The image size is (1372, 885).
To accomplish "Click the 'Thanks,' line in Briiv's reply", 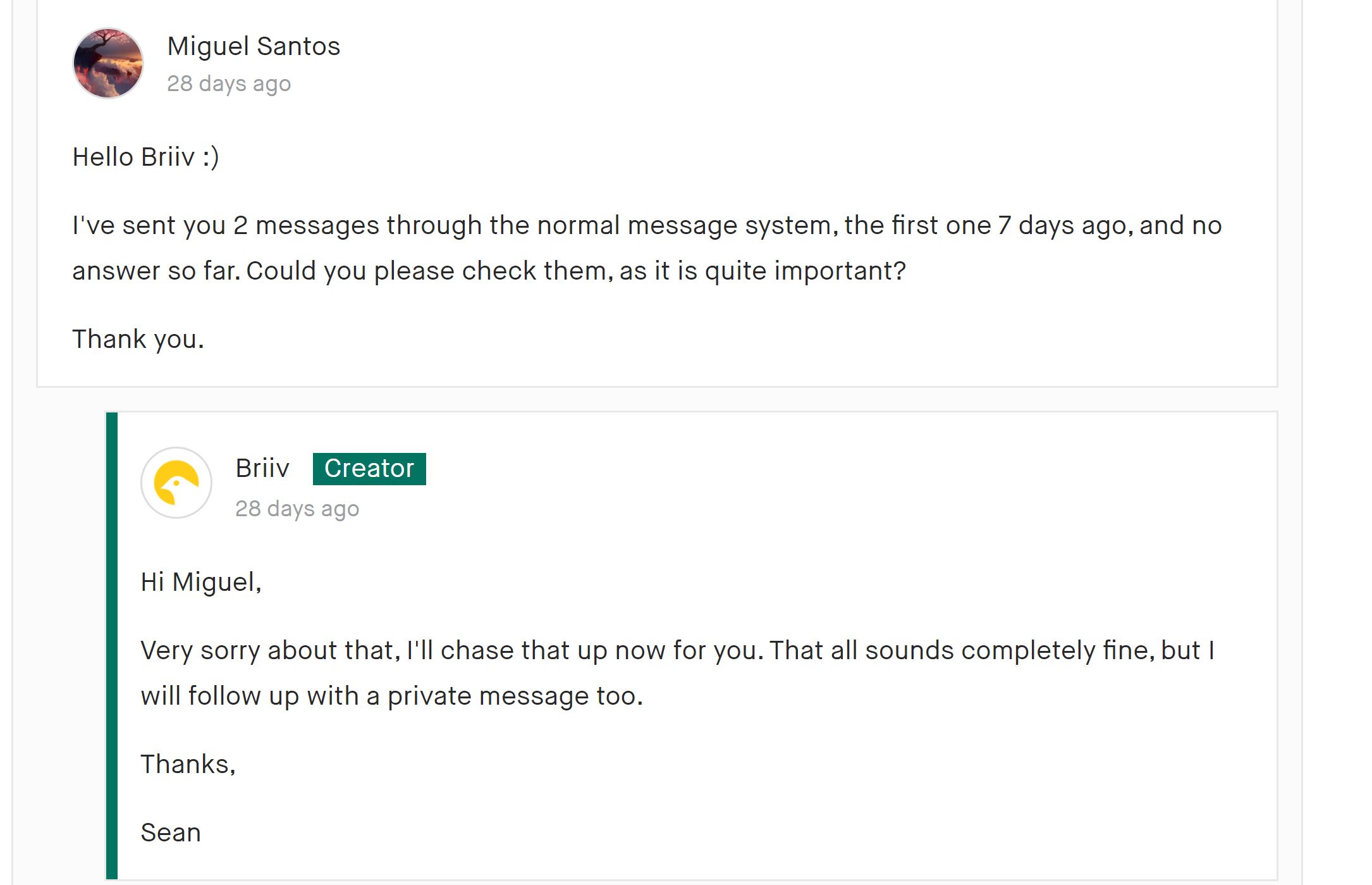I will pos(188,764).
